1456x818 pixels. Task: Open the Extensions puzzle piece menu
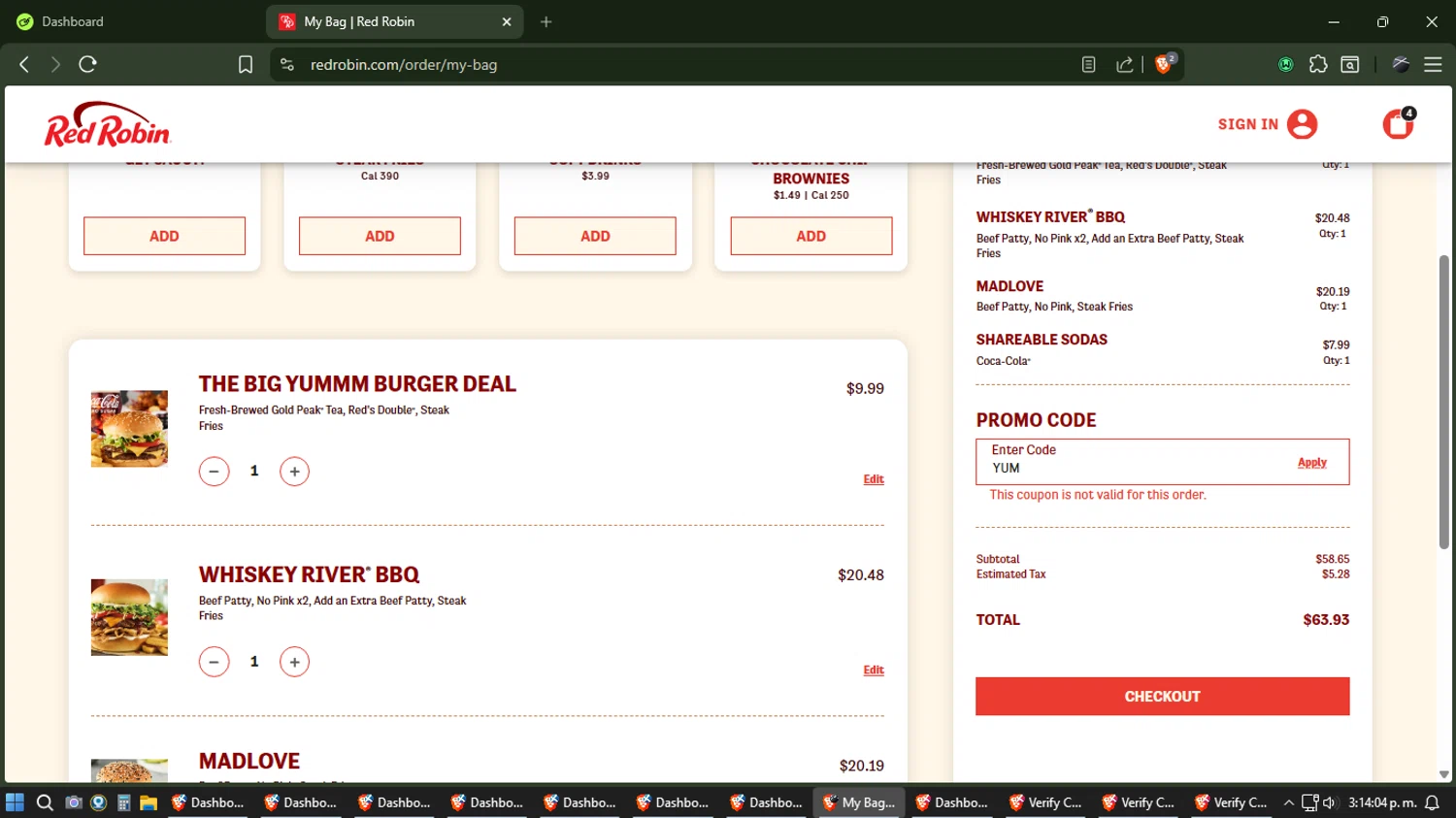point(1317,64)
